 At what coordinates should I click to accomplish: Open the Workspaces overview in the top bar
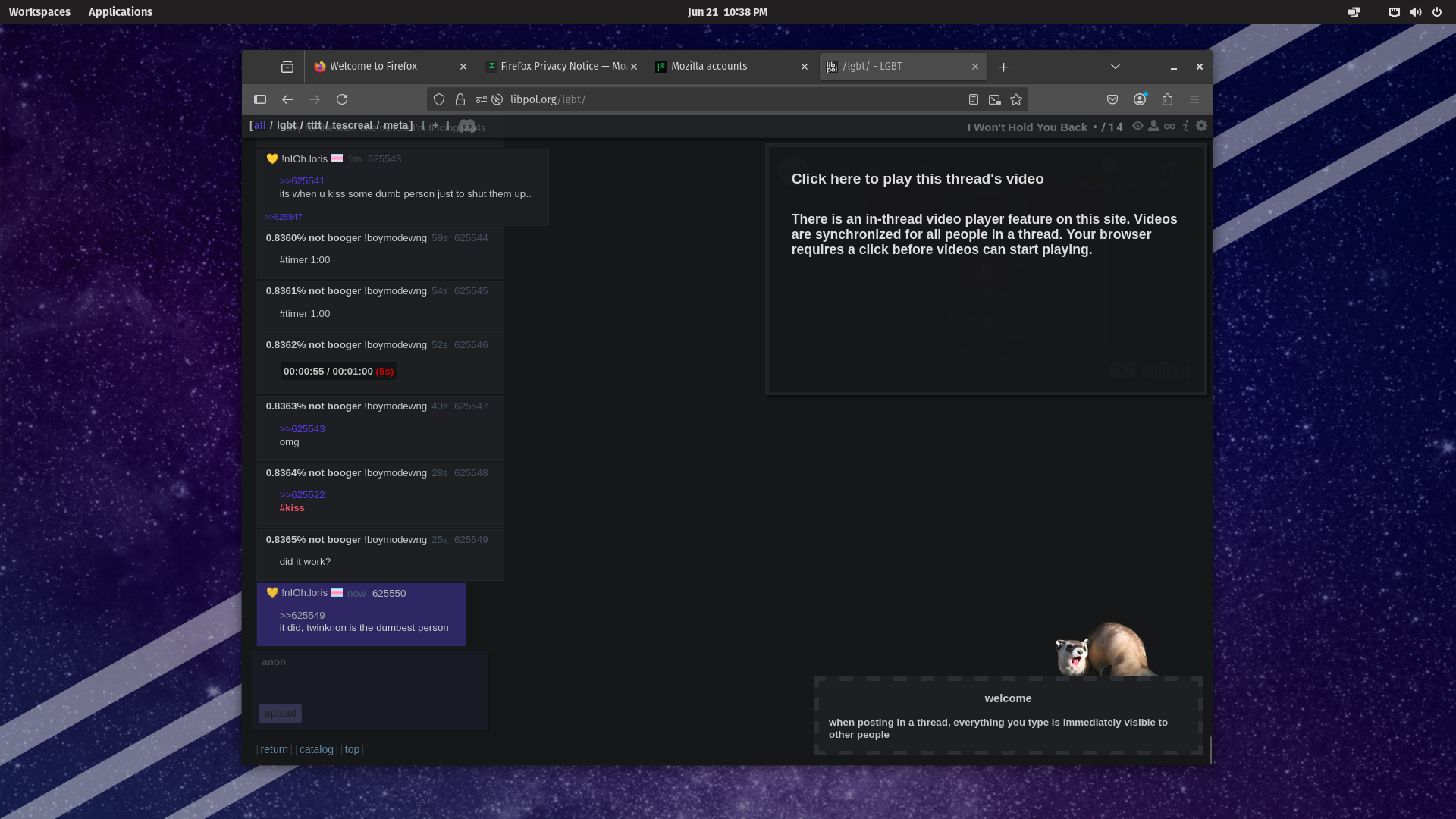(39, 12)
